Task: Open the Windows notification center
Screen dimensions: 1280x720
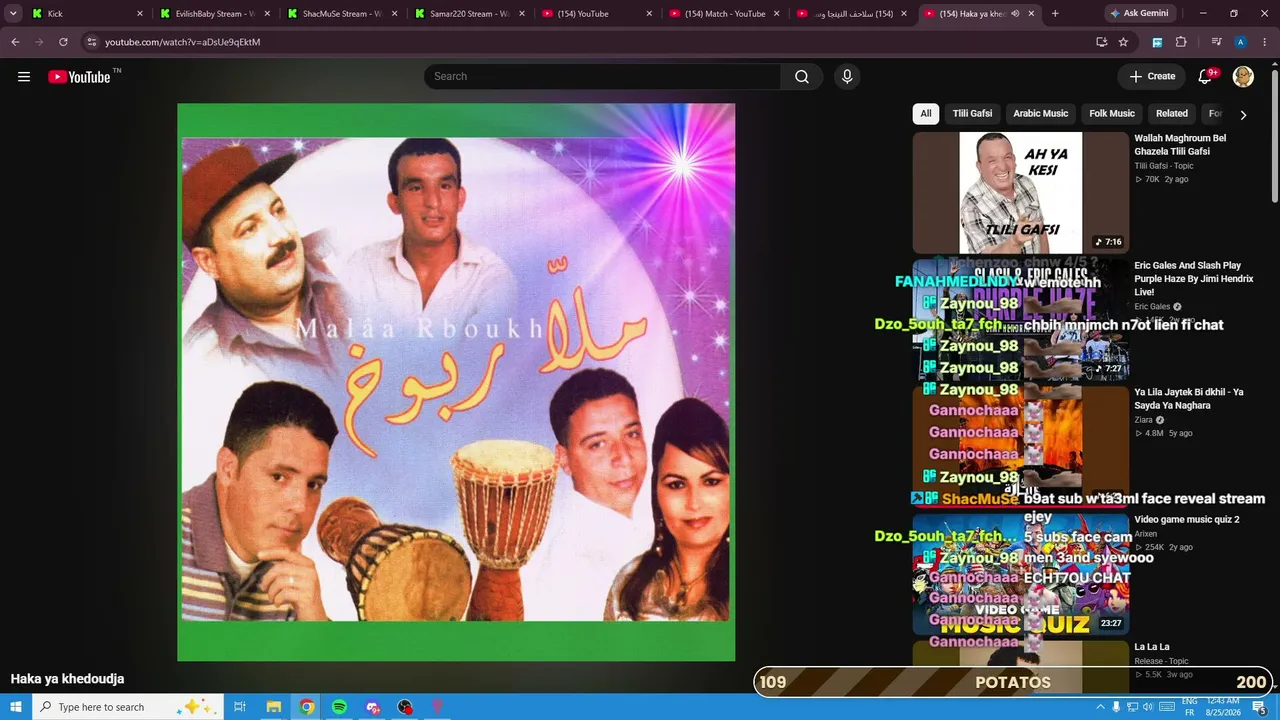Action: click(1260, 707)
